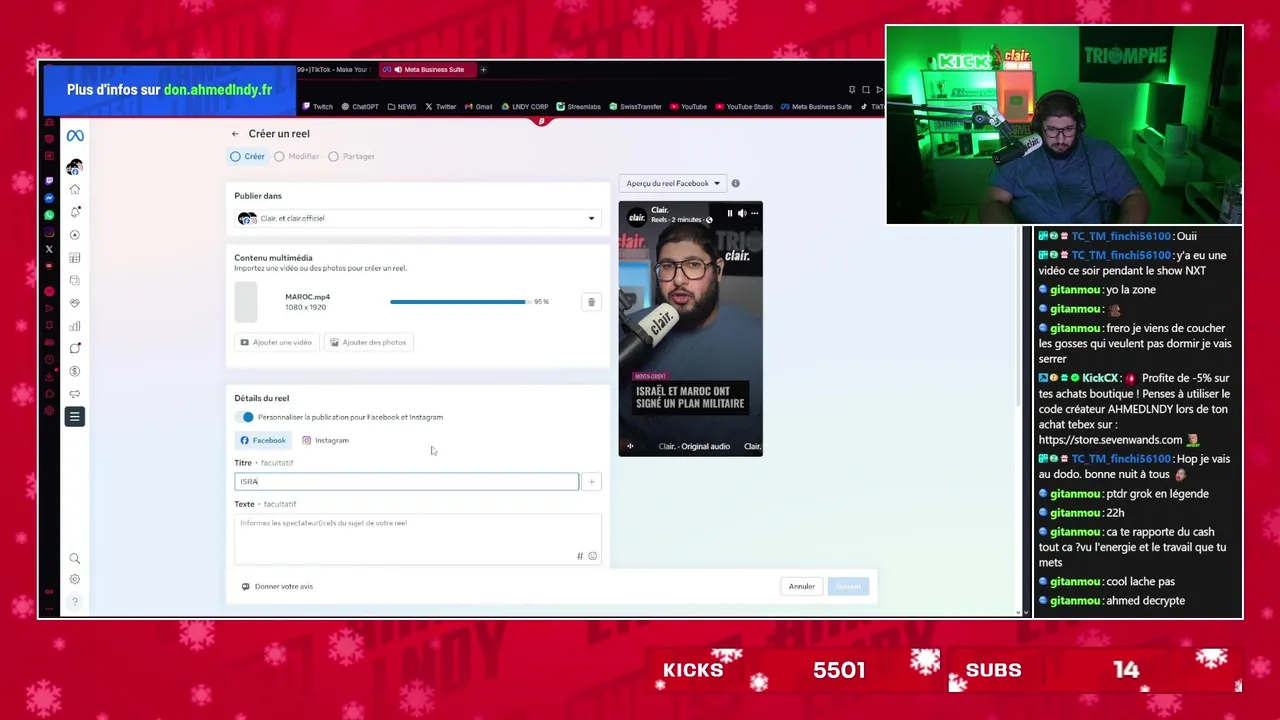The height and width of the screenshot is (720, 1280).
Task: Open the SwissTransfer bookmark
Action: point(635,107)
